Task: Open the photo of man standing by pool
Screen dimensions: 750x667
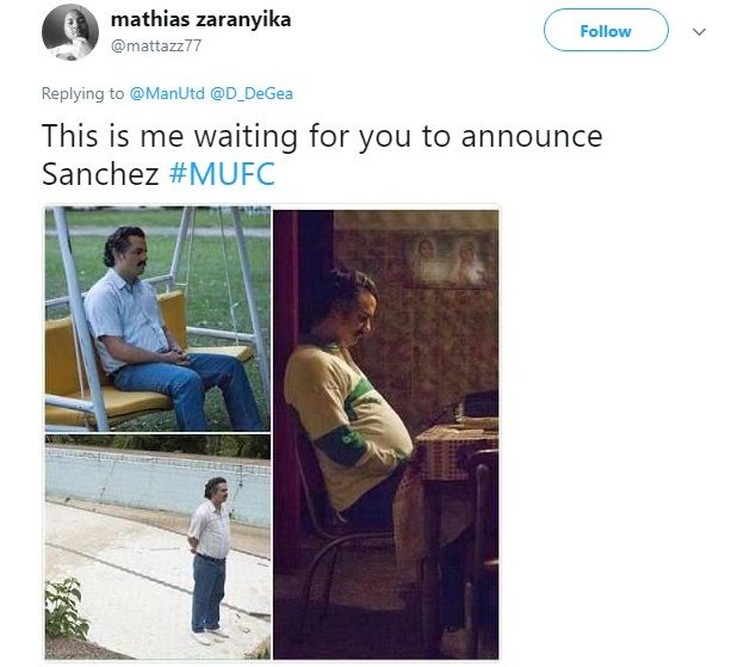Action: pyautogui.click(x=157, y=547)
